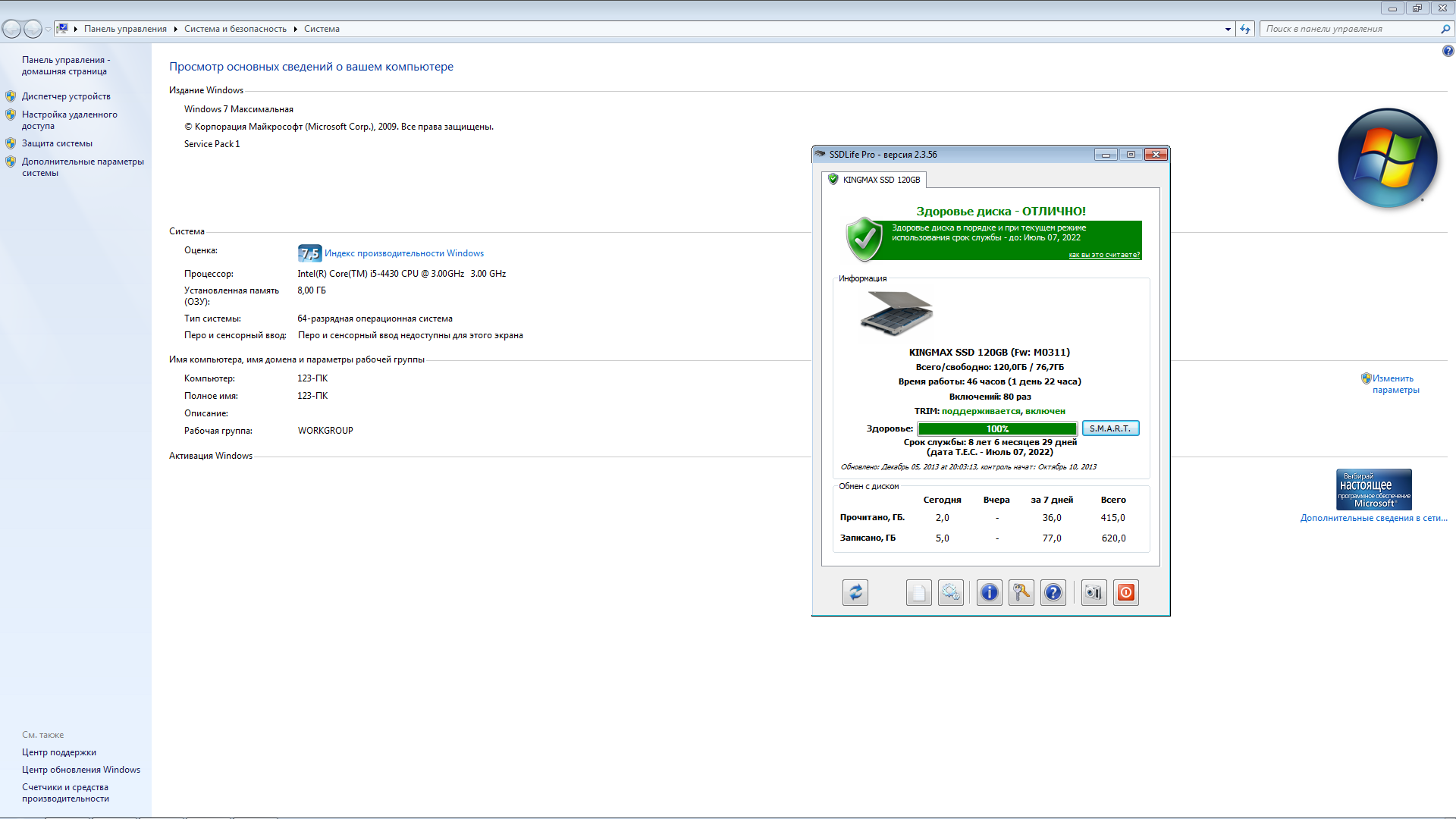Click the Система breadcrumb item
The width and height of the screenshot is (1456, 819).
[x=322, y=29]
